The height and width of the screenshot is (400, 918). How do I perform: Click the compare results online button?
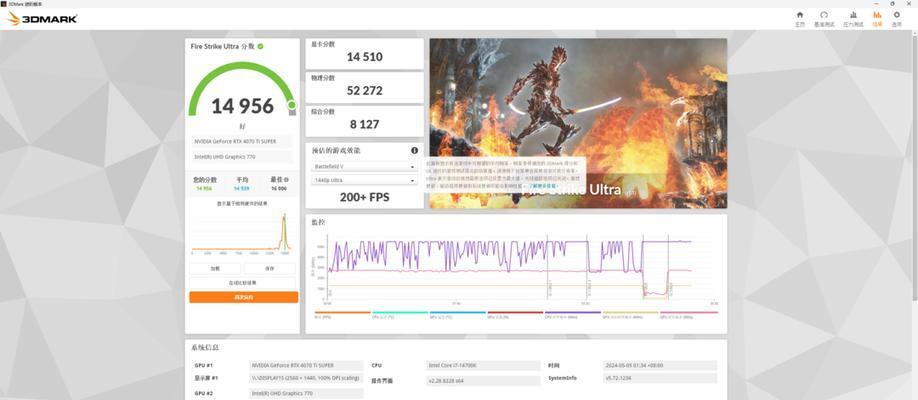pyautogui.click(x=244, y=283)
